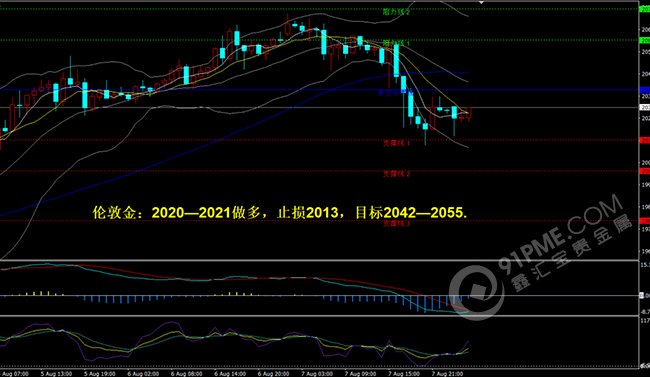
Task: Click the chart shift triangle marker at top
Action: coord(481,2)
